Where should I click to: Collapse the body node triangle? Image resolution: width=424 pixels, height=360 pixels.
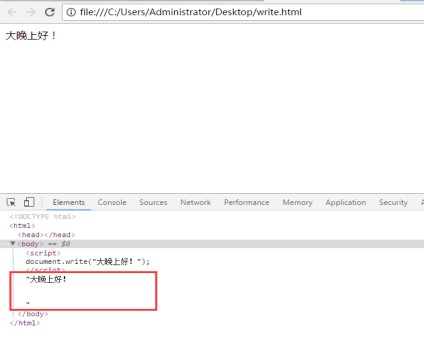13,244
